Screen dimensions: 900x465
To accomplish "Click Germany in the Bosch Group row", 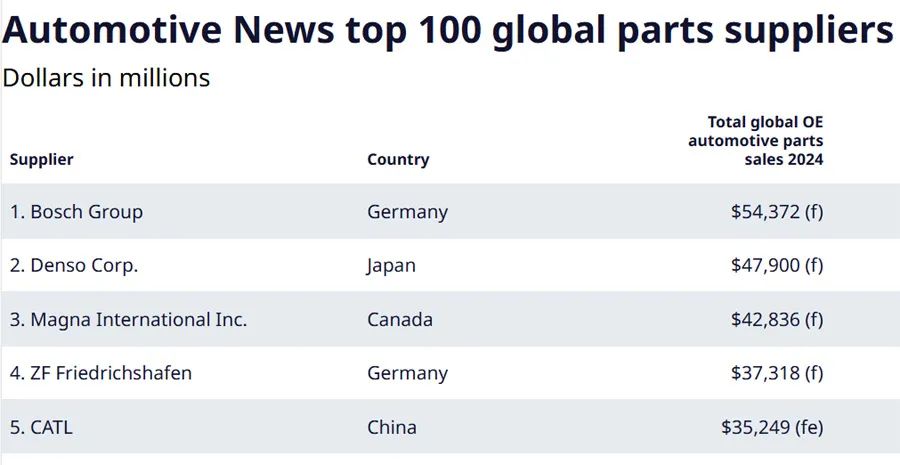I will 407,212.
